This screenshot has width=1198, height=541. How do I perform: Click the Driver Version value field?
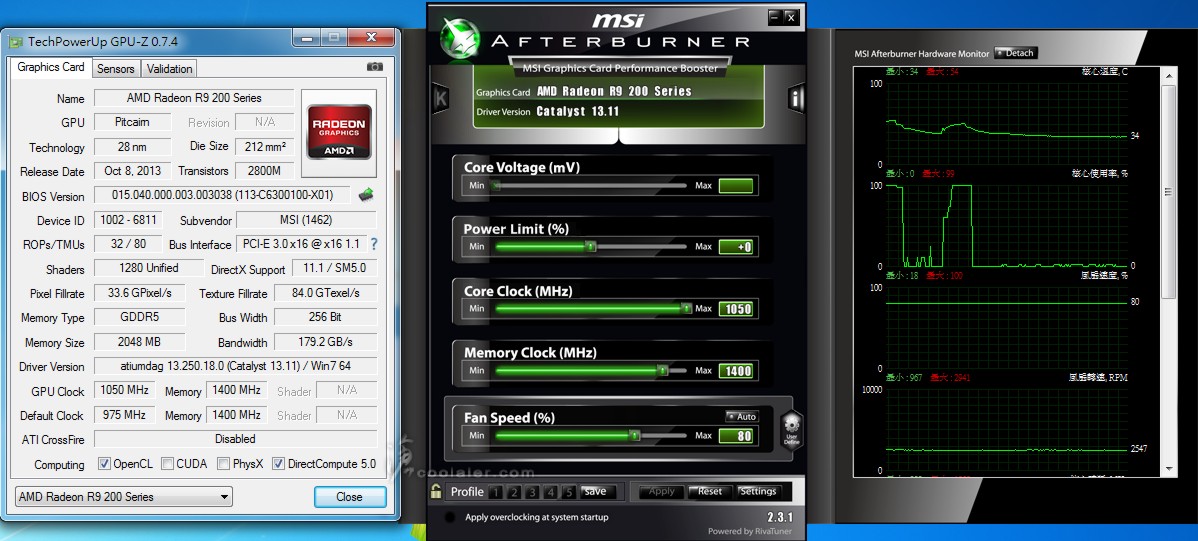tap(235, 366)
